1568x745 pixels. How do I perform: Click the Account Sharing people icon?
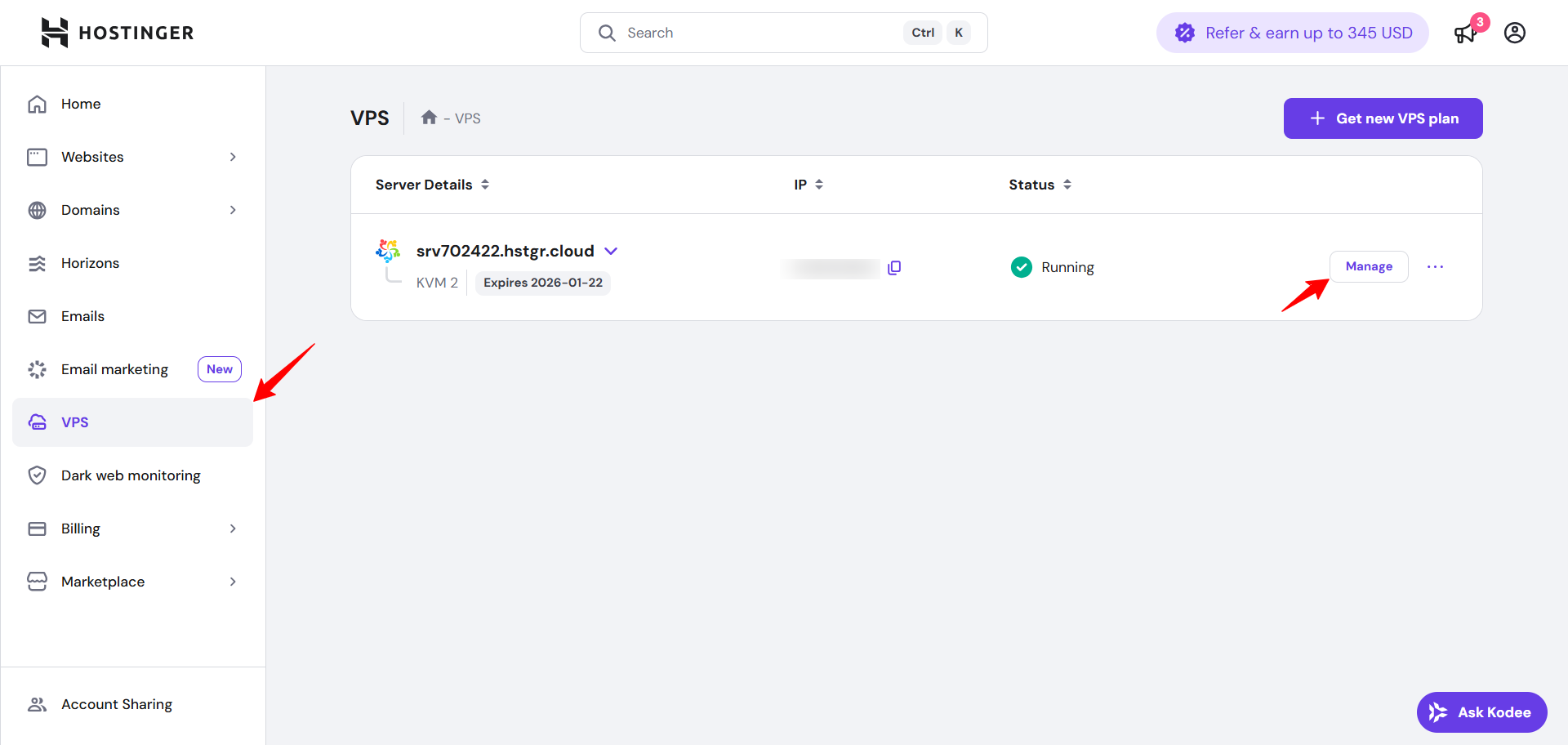coord(38,704)
